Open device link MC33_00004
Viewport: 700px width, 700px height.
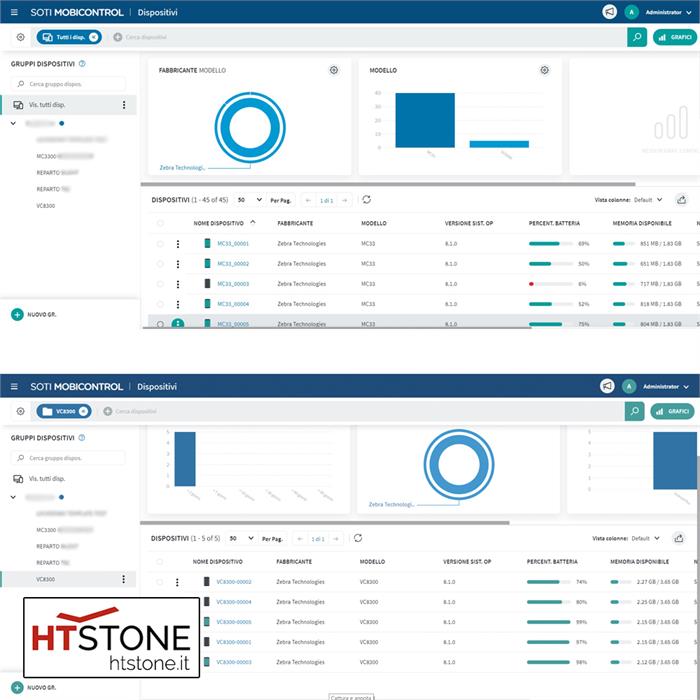tap(233, 304)
